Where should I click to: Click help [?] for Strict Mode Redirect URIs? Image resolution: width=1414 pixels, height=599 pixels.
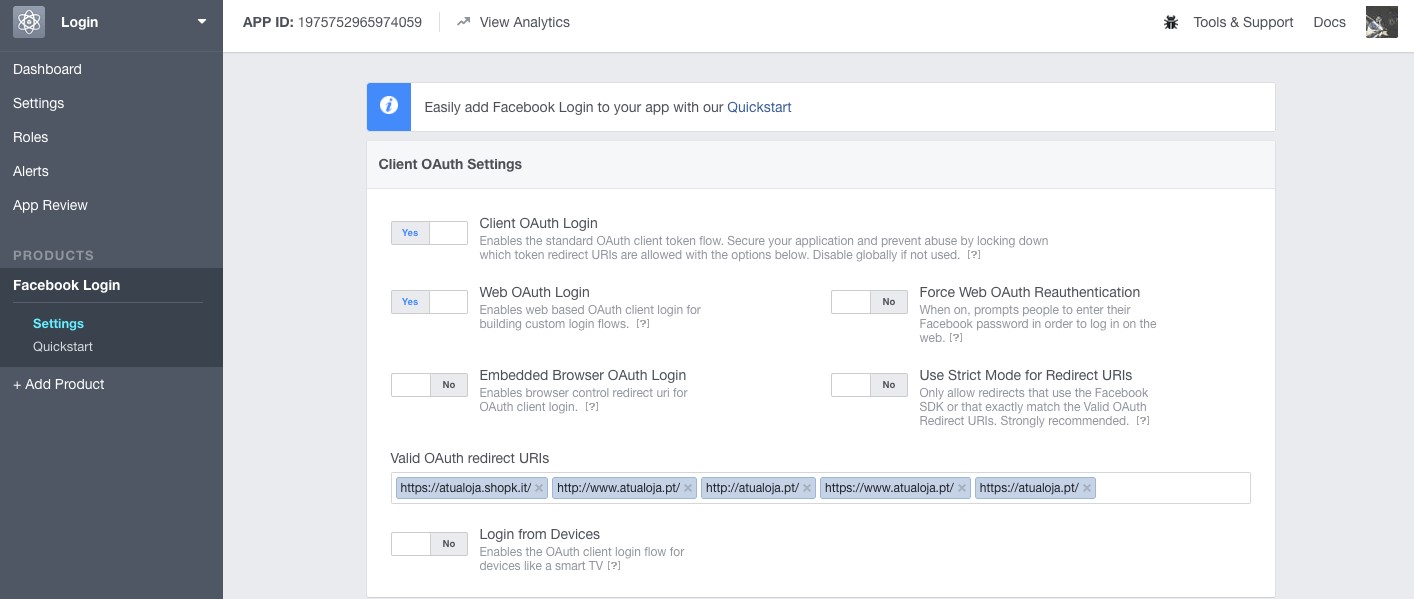point(1142,422)
